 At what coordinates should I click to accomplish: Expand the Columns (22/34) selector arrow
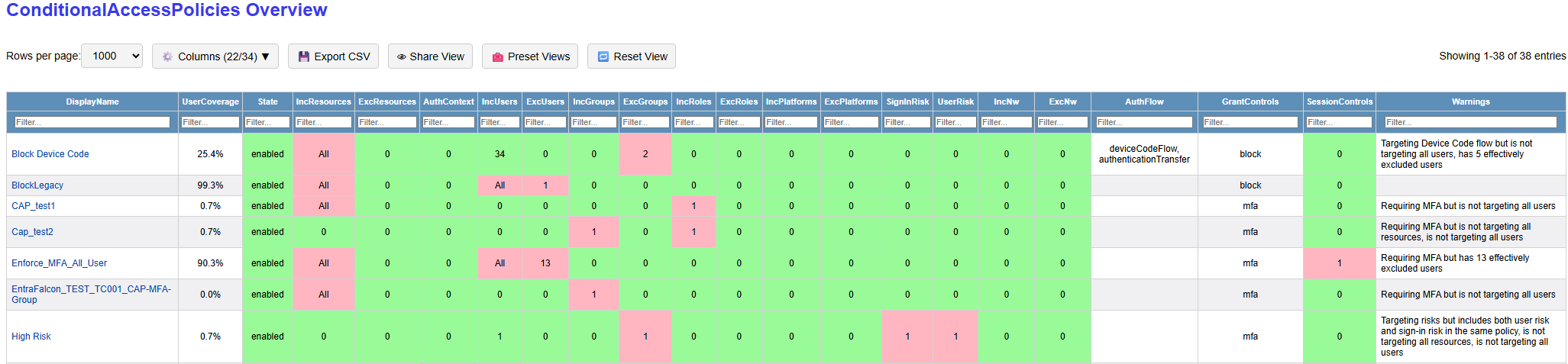click(x=266, y=56)
